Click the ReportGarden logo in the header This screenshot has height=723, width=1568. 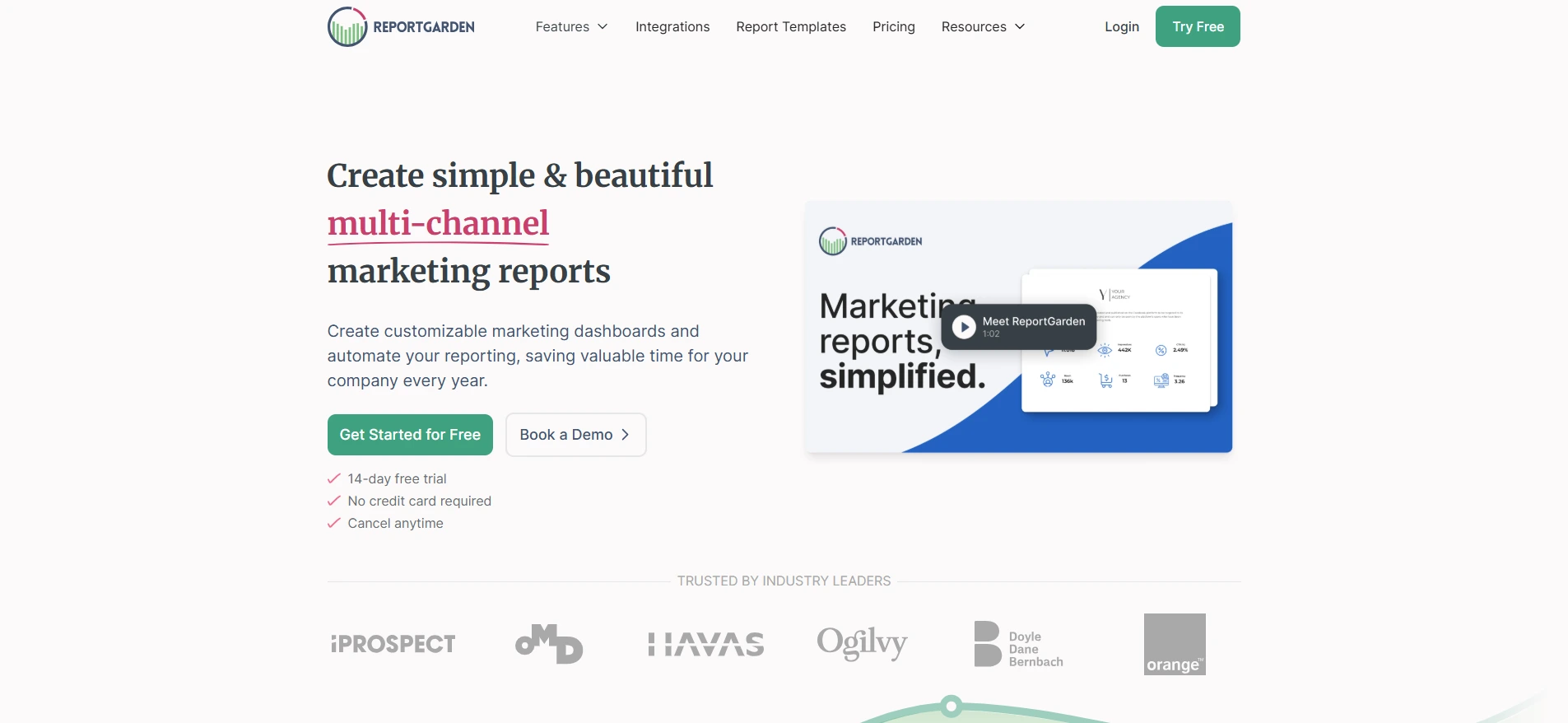[401, 26]
